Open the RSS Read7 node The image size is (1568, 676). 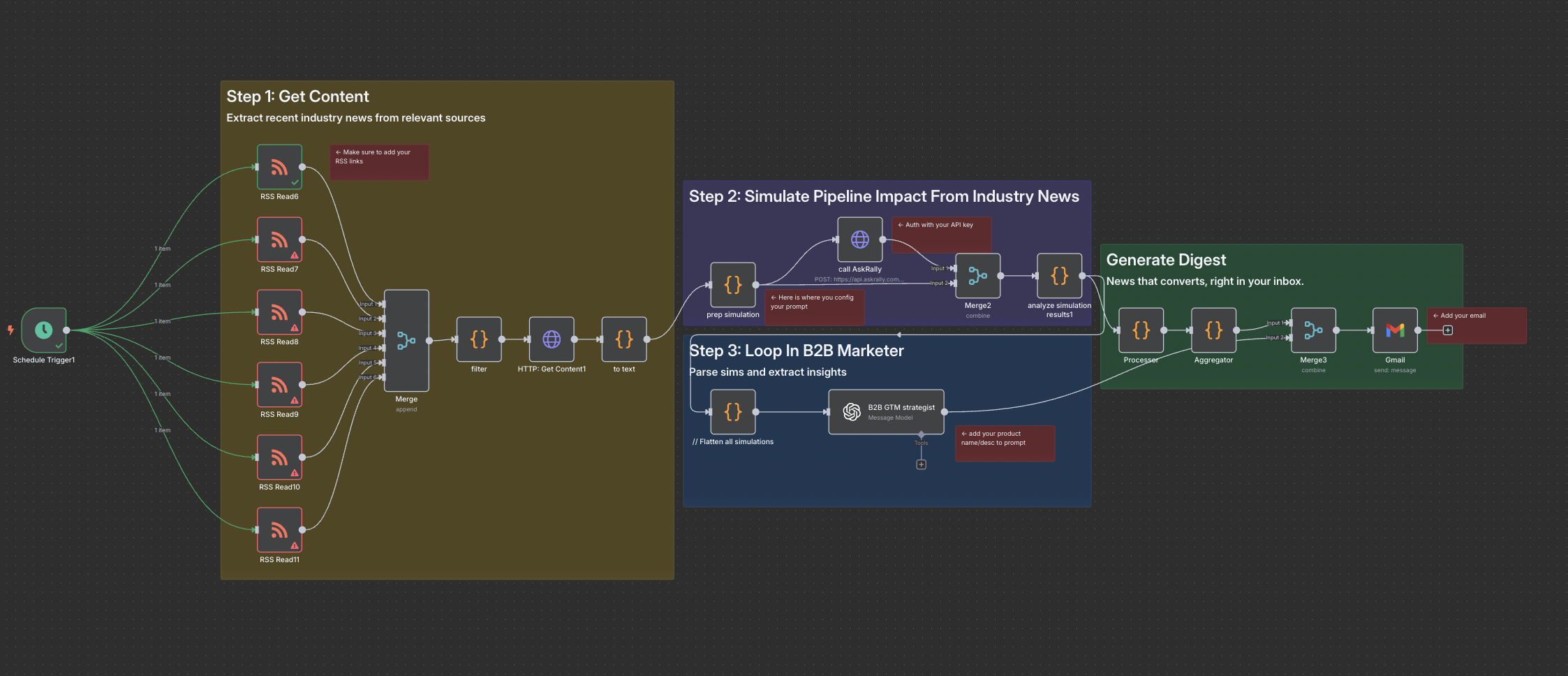279,240
